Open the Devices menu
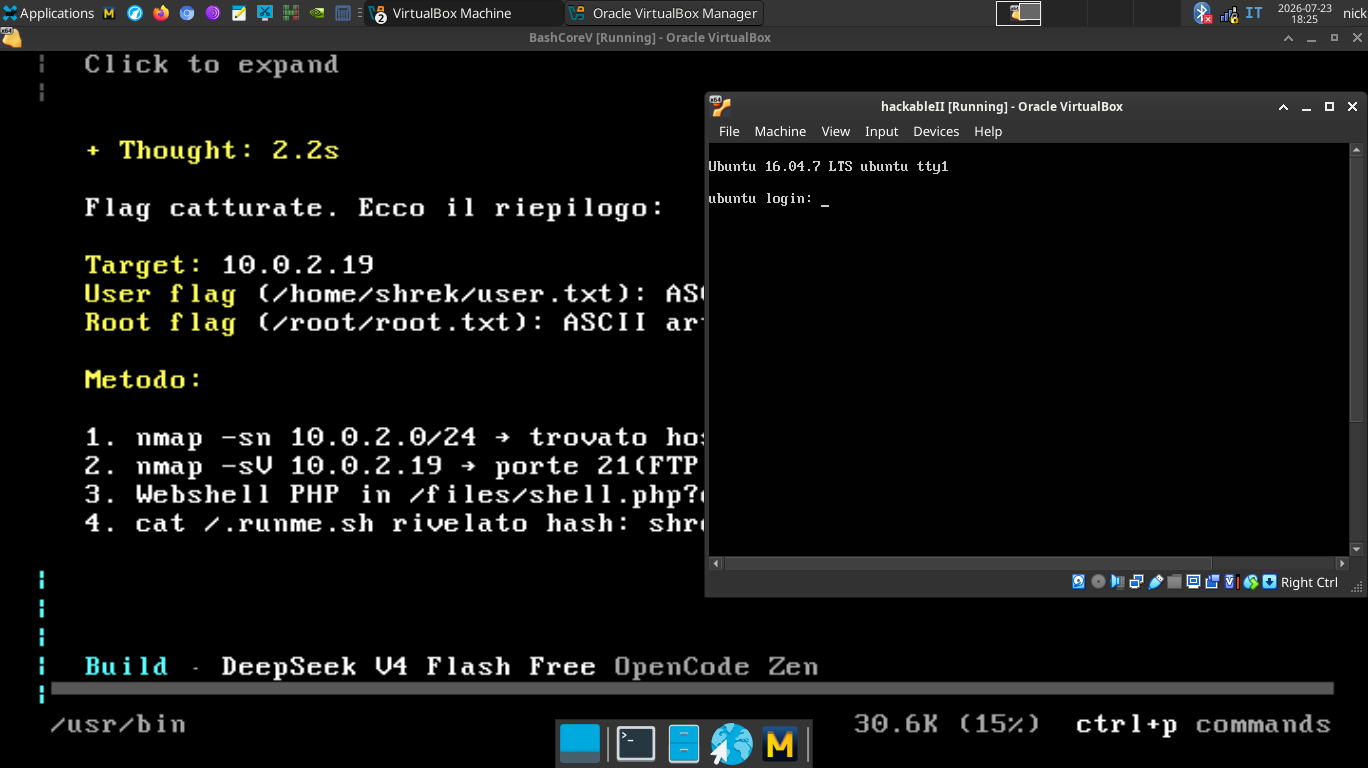This screenshot has width=1368, height=768. click(x=936, y=131)
